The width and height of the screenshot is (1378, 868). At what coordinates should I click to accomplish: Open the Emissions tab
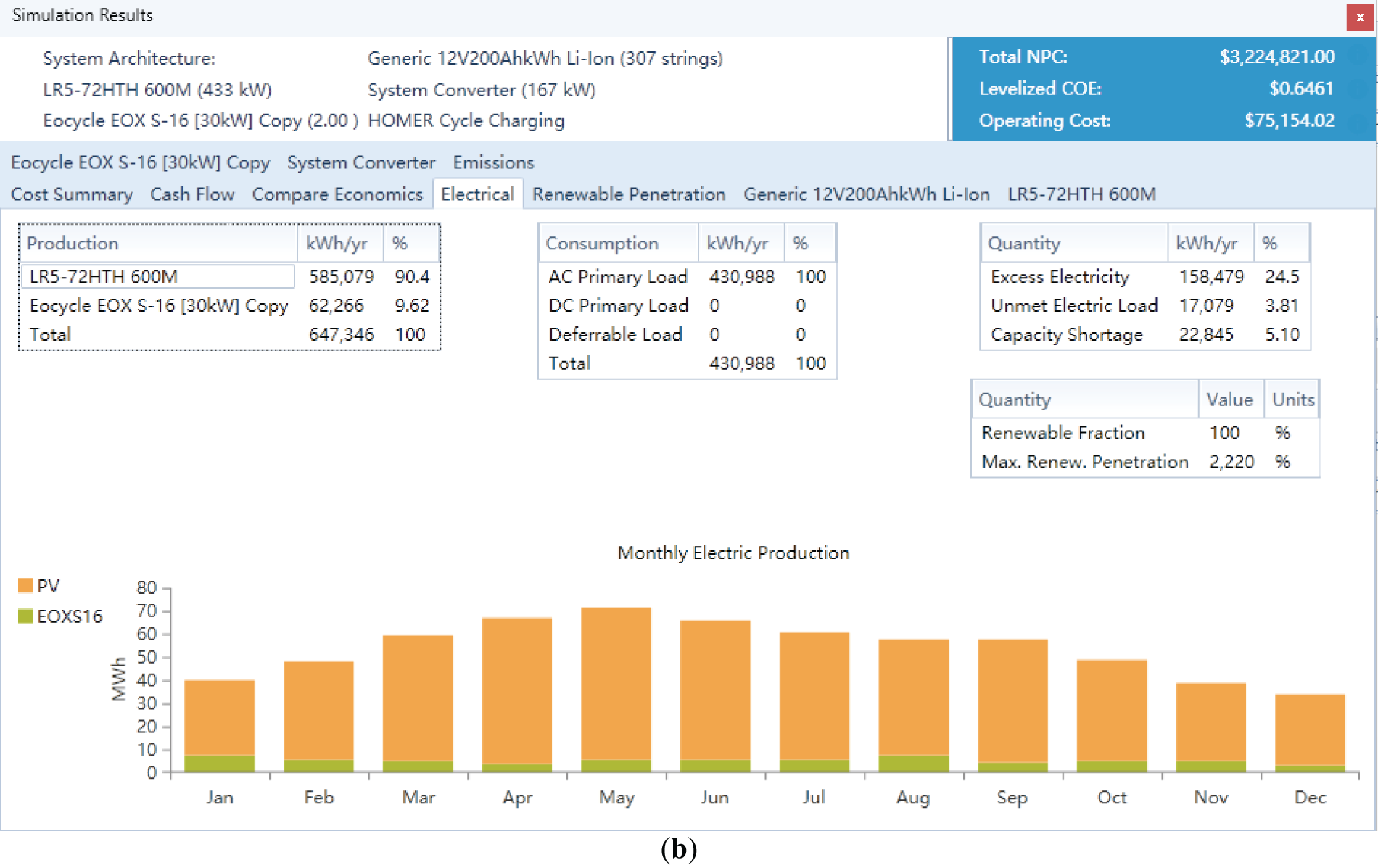click(x=493, y=162)
